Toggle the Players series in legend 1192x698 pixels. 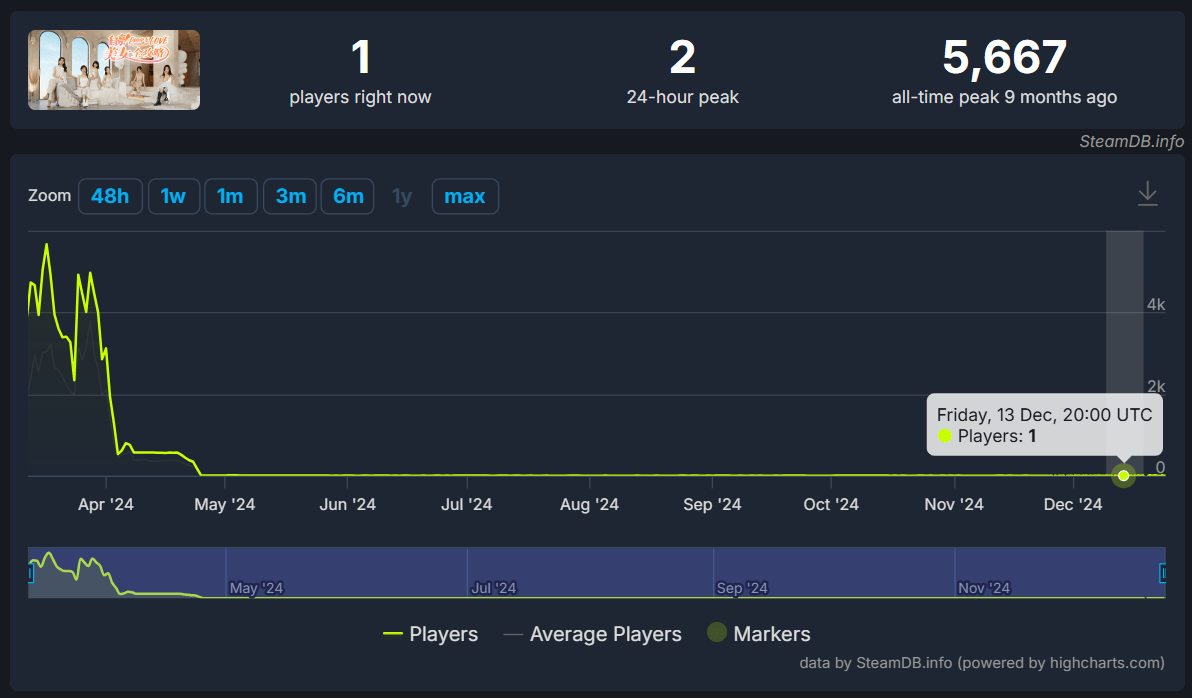[x=431, y=634]
